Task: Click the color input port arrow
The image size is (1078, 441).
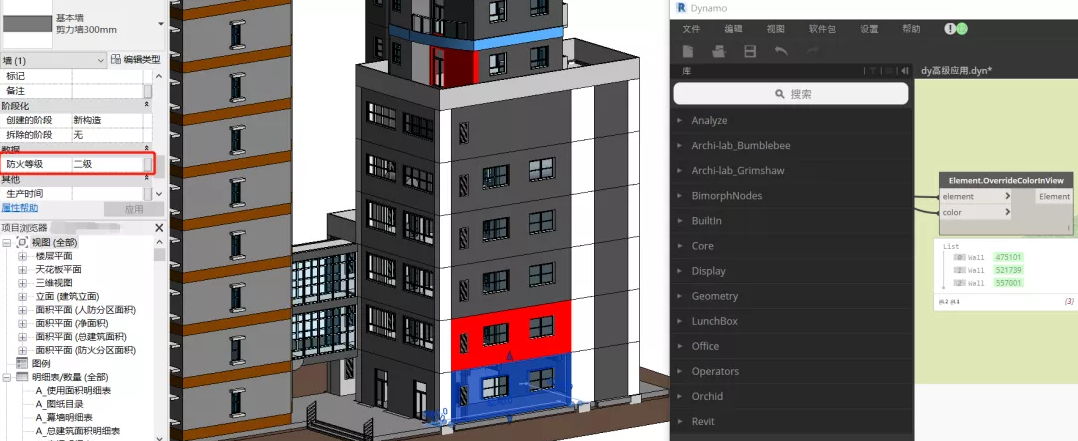Action: point(1007,212)
